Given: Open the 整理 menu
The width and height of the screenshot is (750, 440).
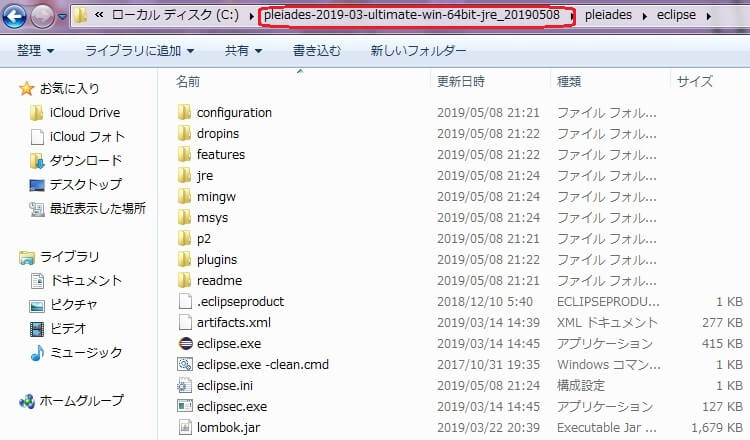Looking at the screenshot, I should click(35, 50).
